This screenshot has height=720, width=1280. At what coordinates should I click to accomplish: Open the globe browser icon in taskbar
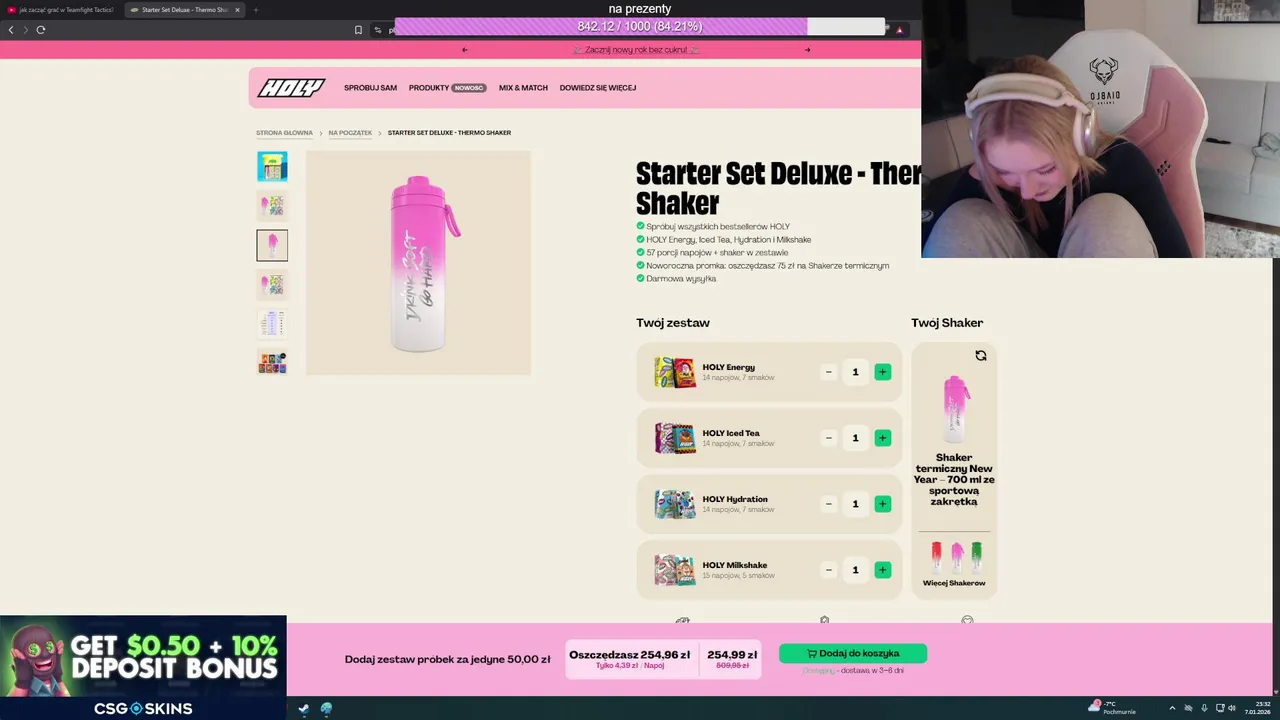pos(326,709)
